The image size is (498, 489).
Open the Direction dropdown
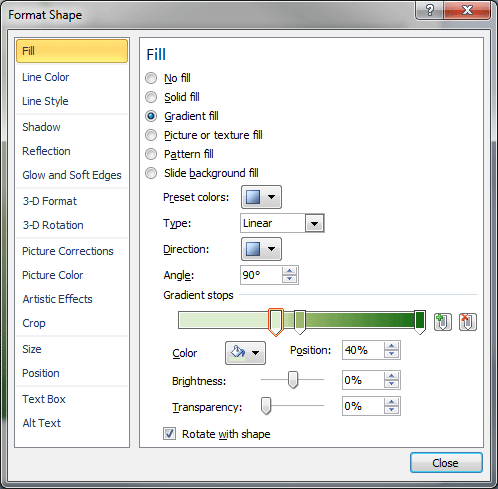[x=261, y=249]
